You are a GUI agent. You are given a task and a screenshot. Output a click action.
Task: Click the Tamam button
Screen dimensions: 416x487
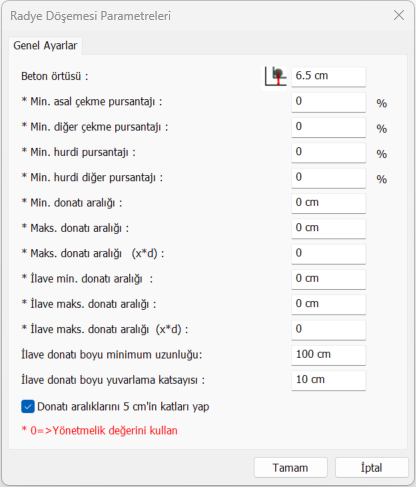[291, 468]
